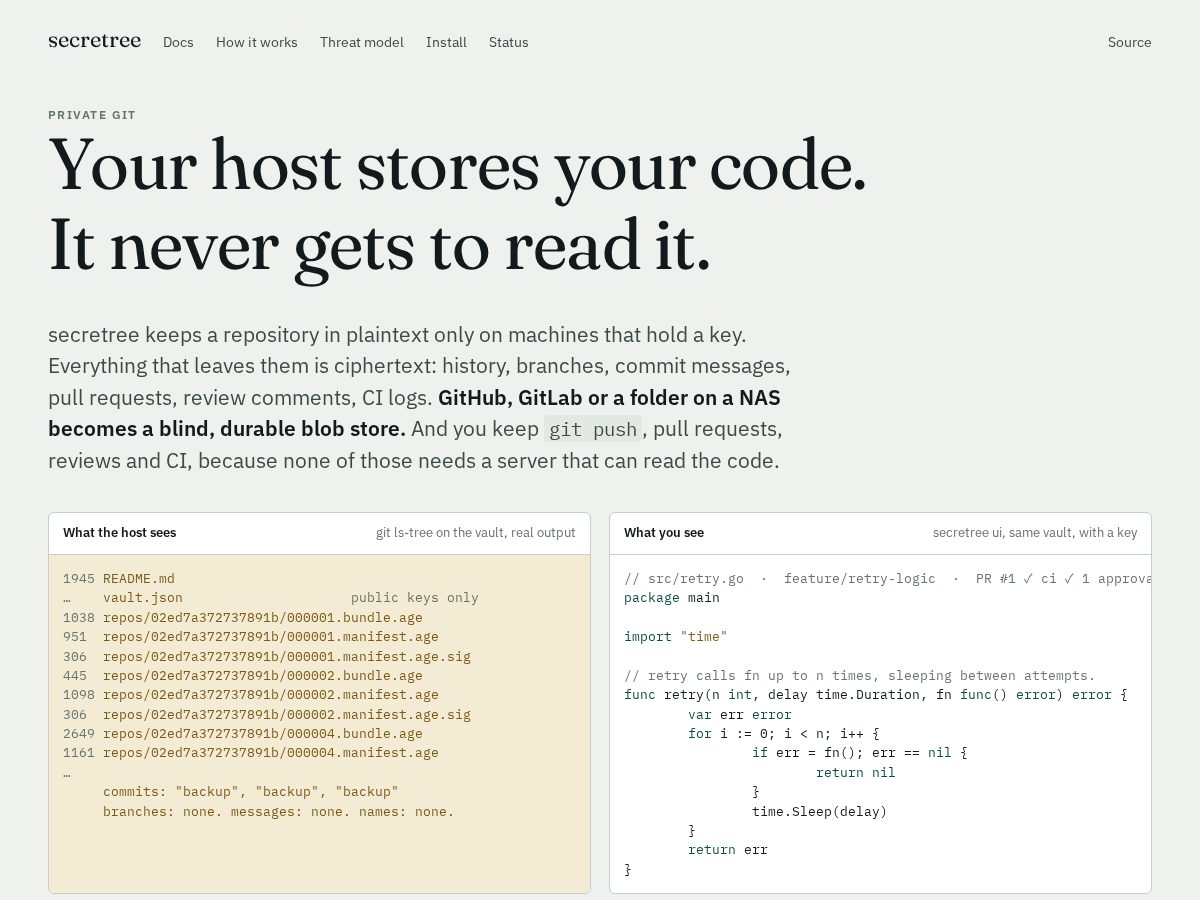Click the 'What the host sees' panel title
Viewport: 1200px width, 900px height.
[x=120, y=533]
